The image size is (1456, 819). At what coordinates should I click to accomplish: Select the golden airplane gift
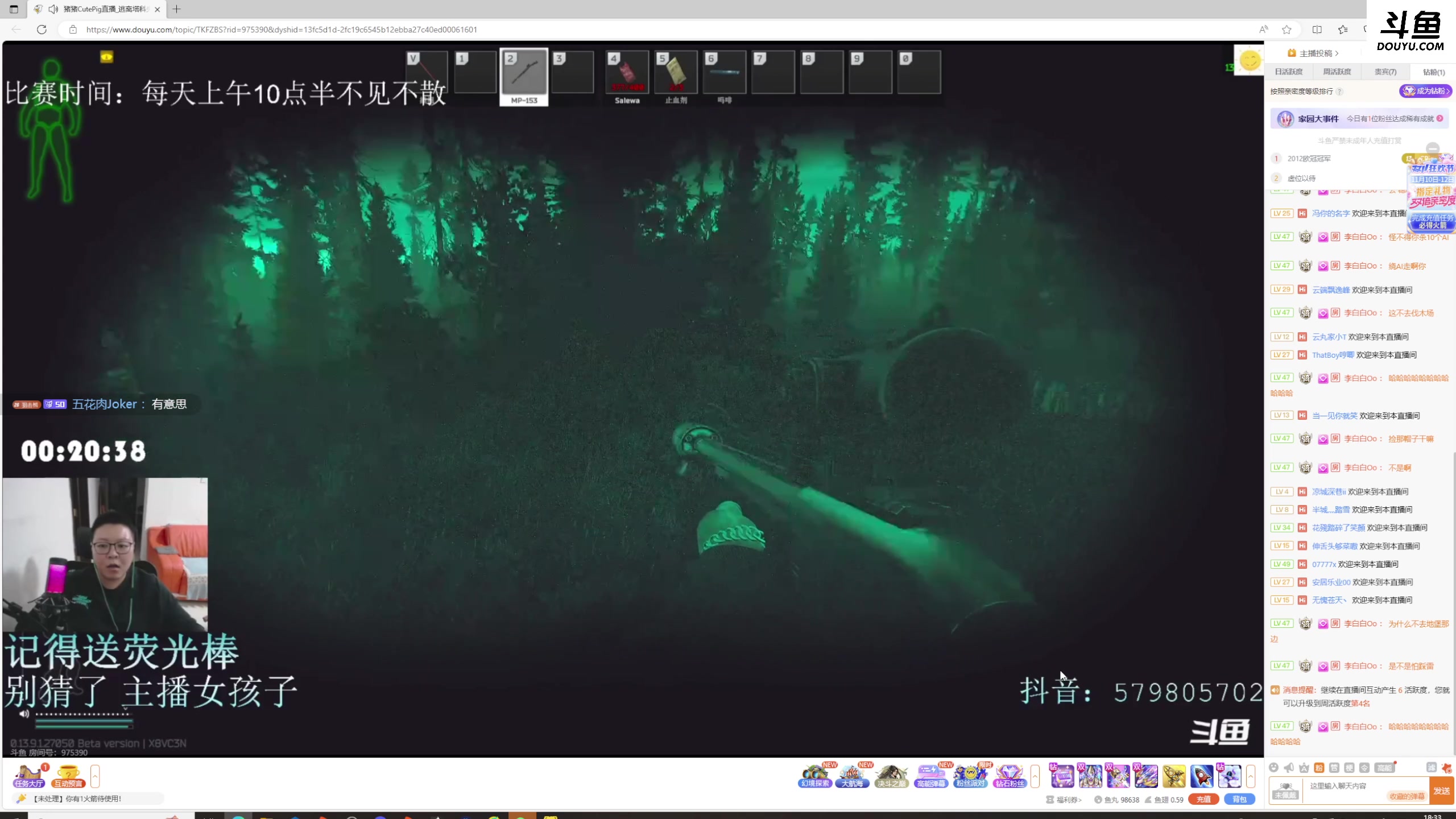(1173, 776)
